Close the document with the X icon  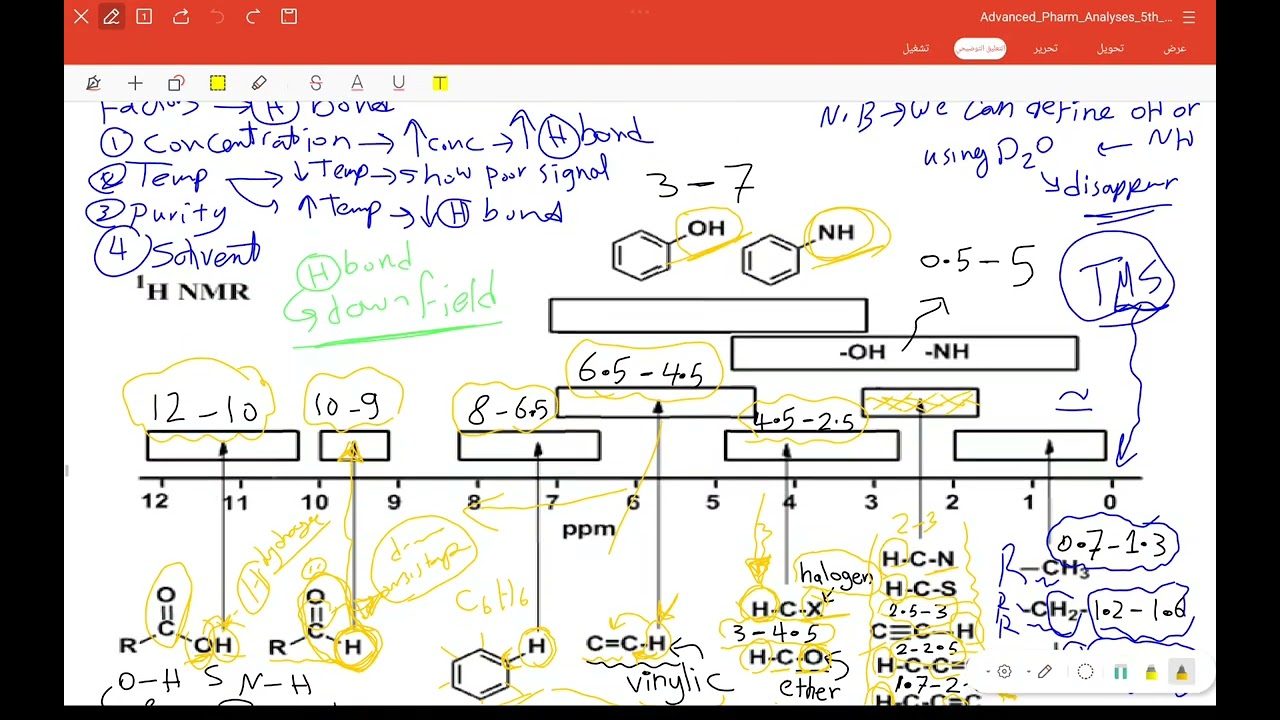[x=81, y=17]
